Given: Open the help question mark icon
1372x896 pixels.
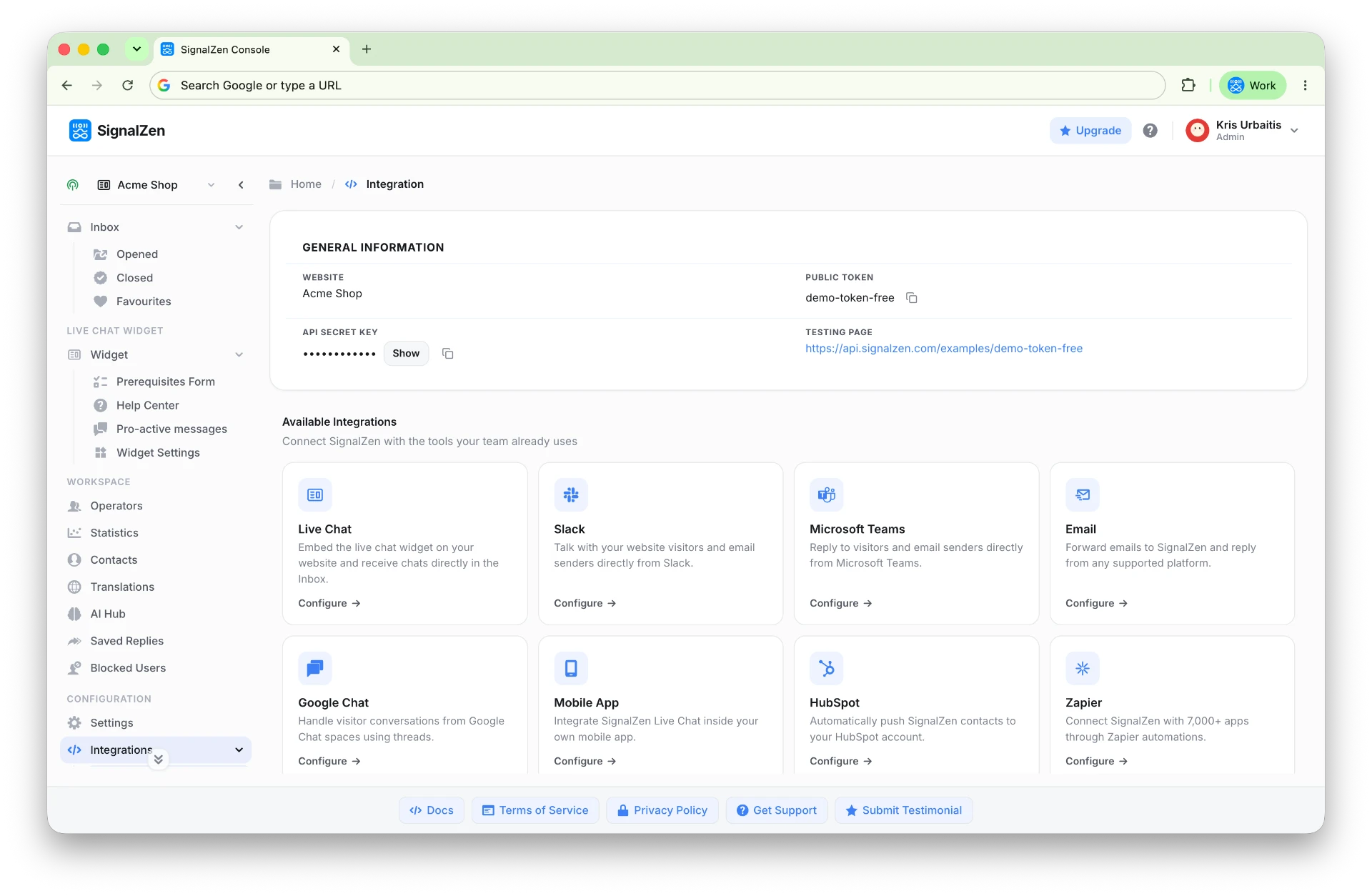Looking at the screenshot, I should 1150,130.
